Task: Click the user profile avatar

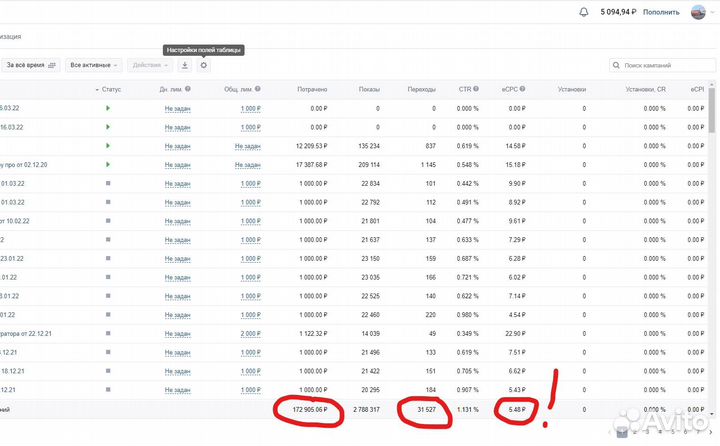Action: coord(698,12)
